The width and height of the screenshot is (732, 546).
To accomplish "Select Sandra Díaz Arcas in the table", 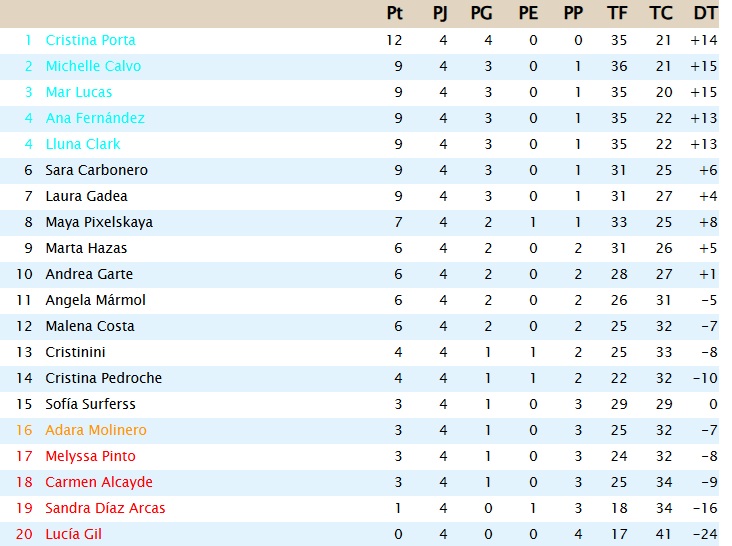I will (x=105, y=508).
